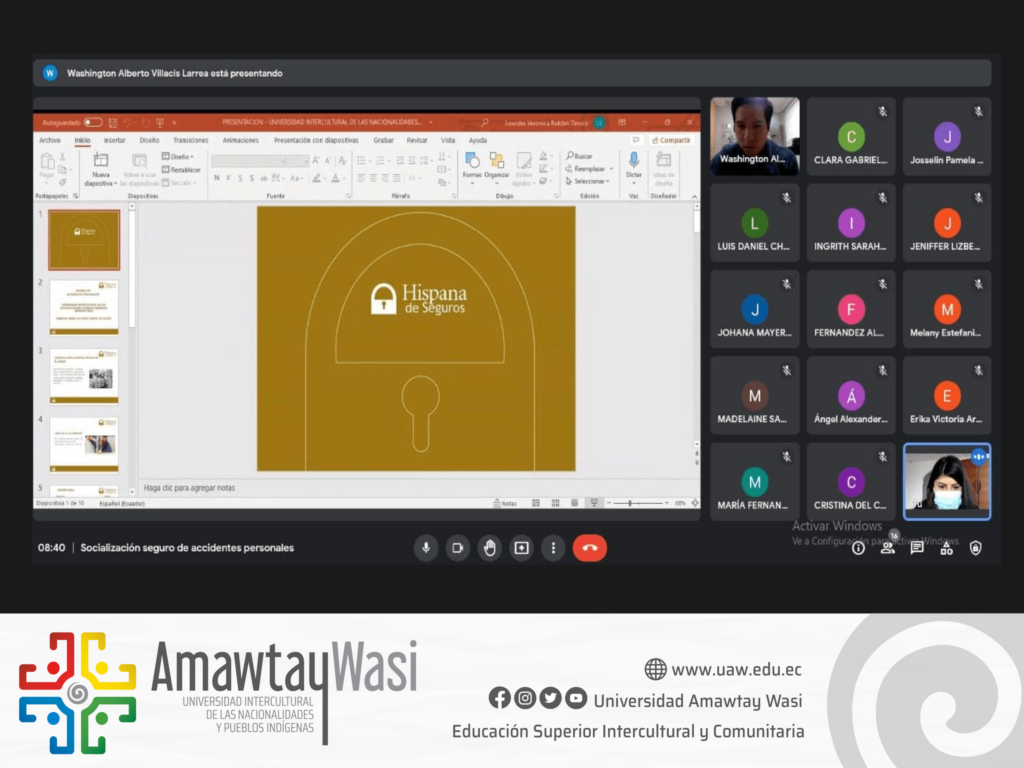Screen dimensions: 1024x768
Task: Select slide 3 thumbnail
Action: click(84, 376)
